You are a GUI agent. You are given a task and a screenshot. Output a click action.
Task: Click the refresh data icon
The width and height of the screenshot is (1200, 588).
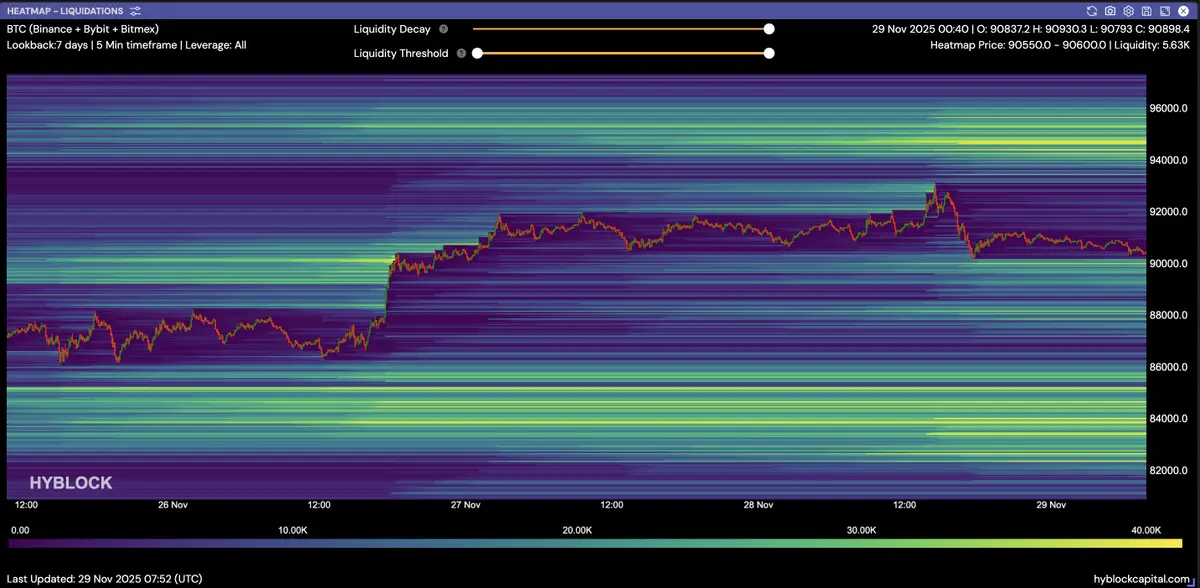[x=1092, y=11]
